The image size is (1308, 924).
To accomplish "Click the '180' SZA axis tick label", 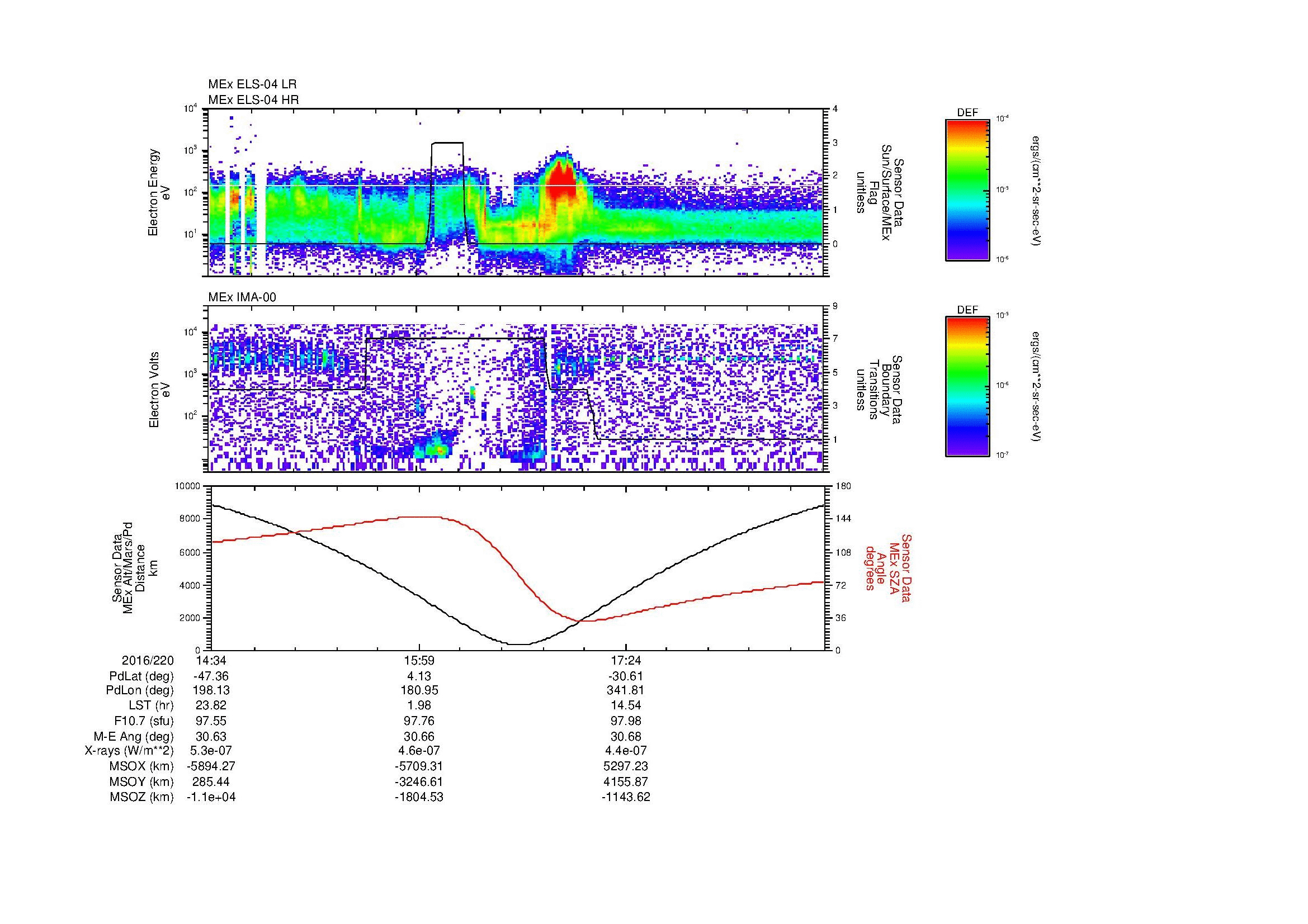I will pos(845,486).
